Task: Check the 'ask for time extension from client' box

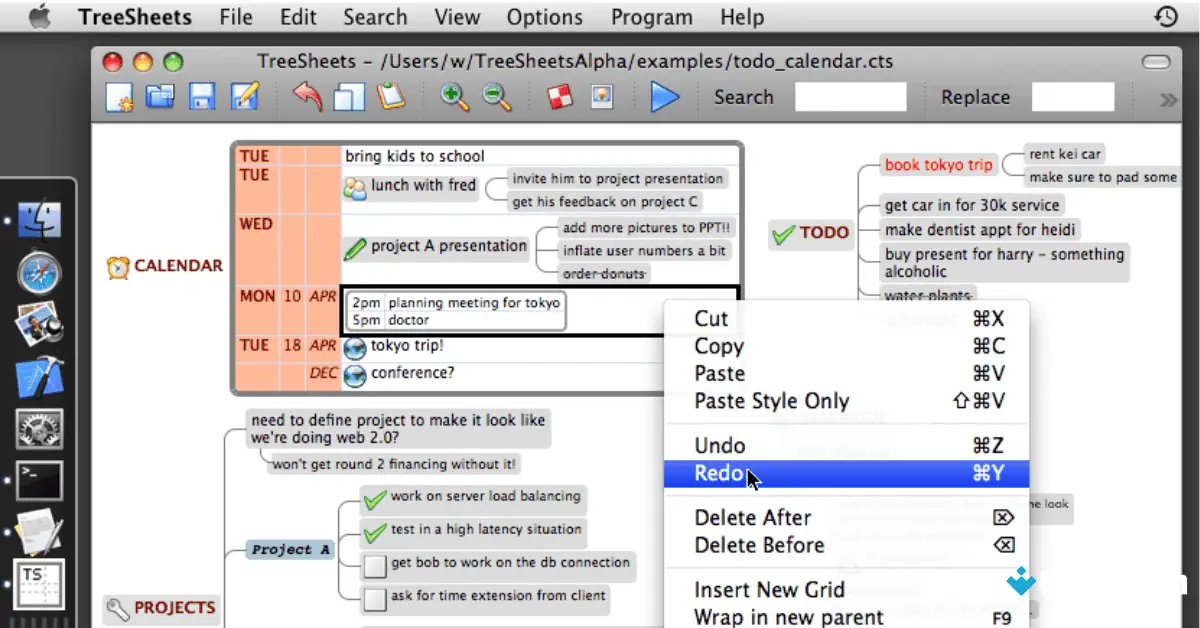Action: click(374, 600)
